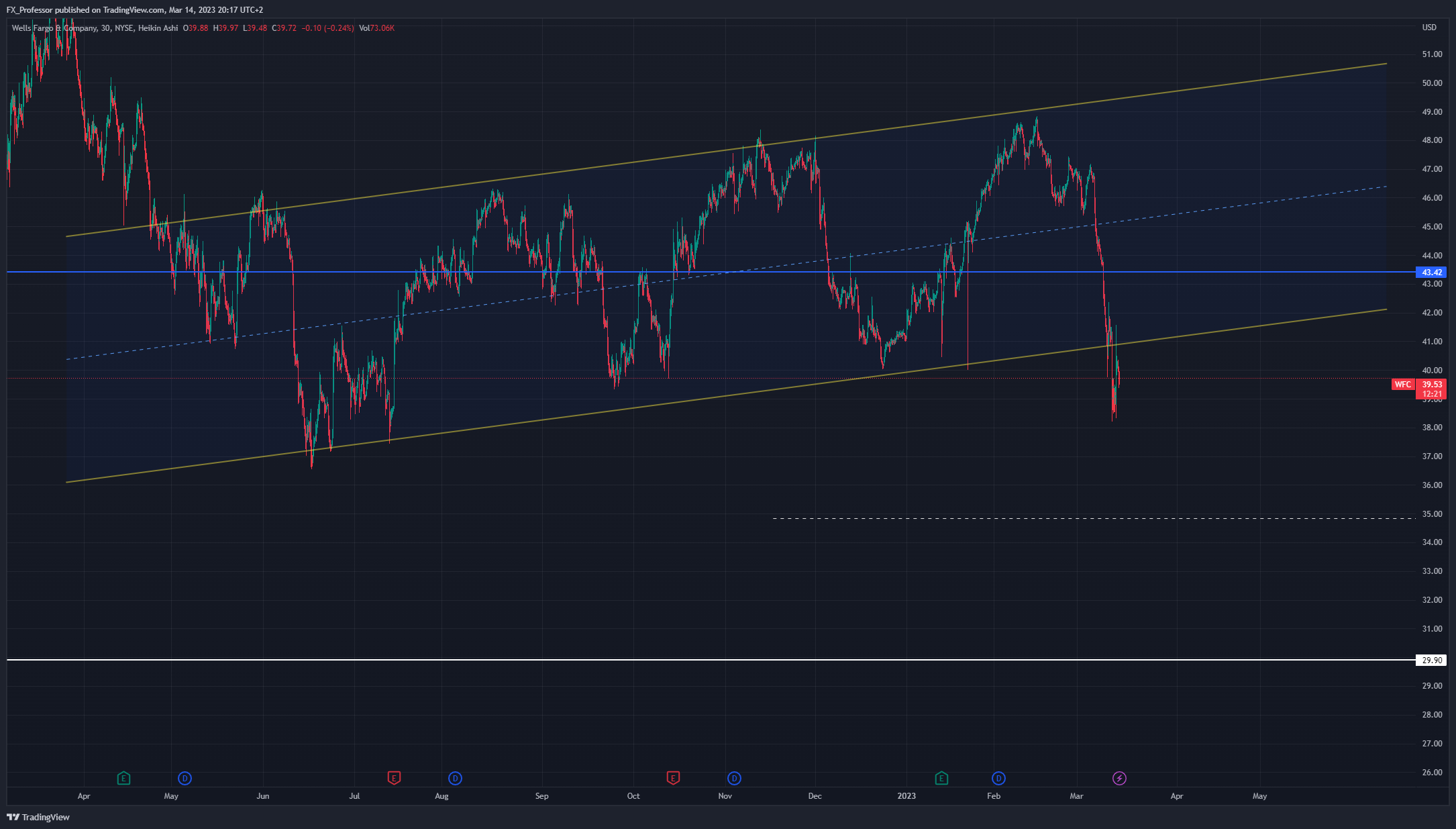The height and width of the screenshot is (829, 1456).
Task: Click the blue dividend marker near Nov
Action: point(734,779)
